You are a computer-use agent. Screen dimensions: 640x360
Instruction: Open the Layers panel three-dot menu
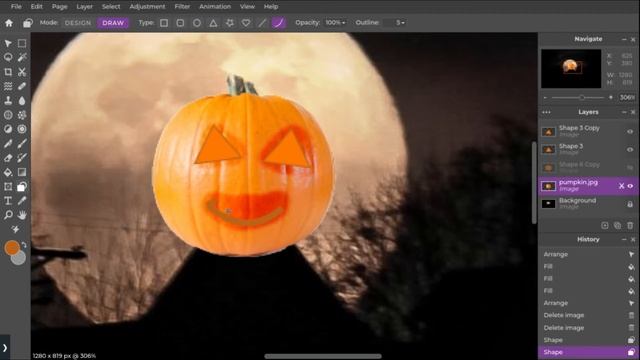pos(547,112)
